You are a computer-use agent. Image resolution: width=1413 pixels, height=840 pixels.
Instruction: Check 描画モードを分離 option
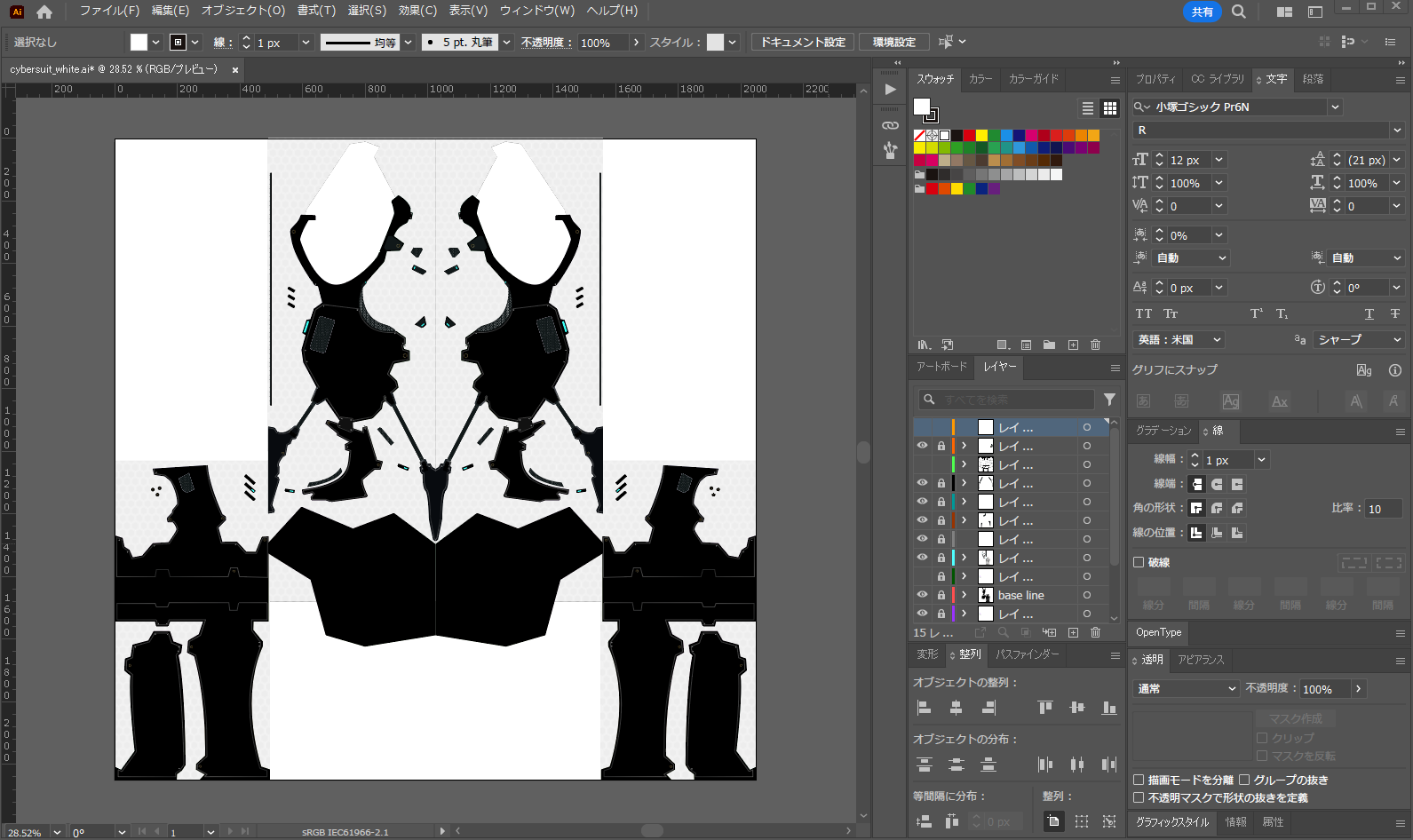coord(1139,780)
